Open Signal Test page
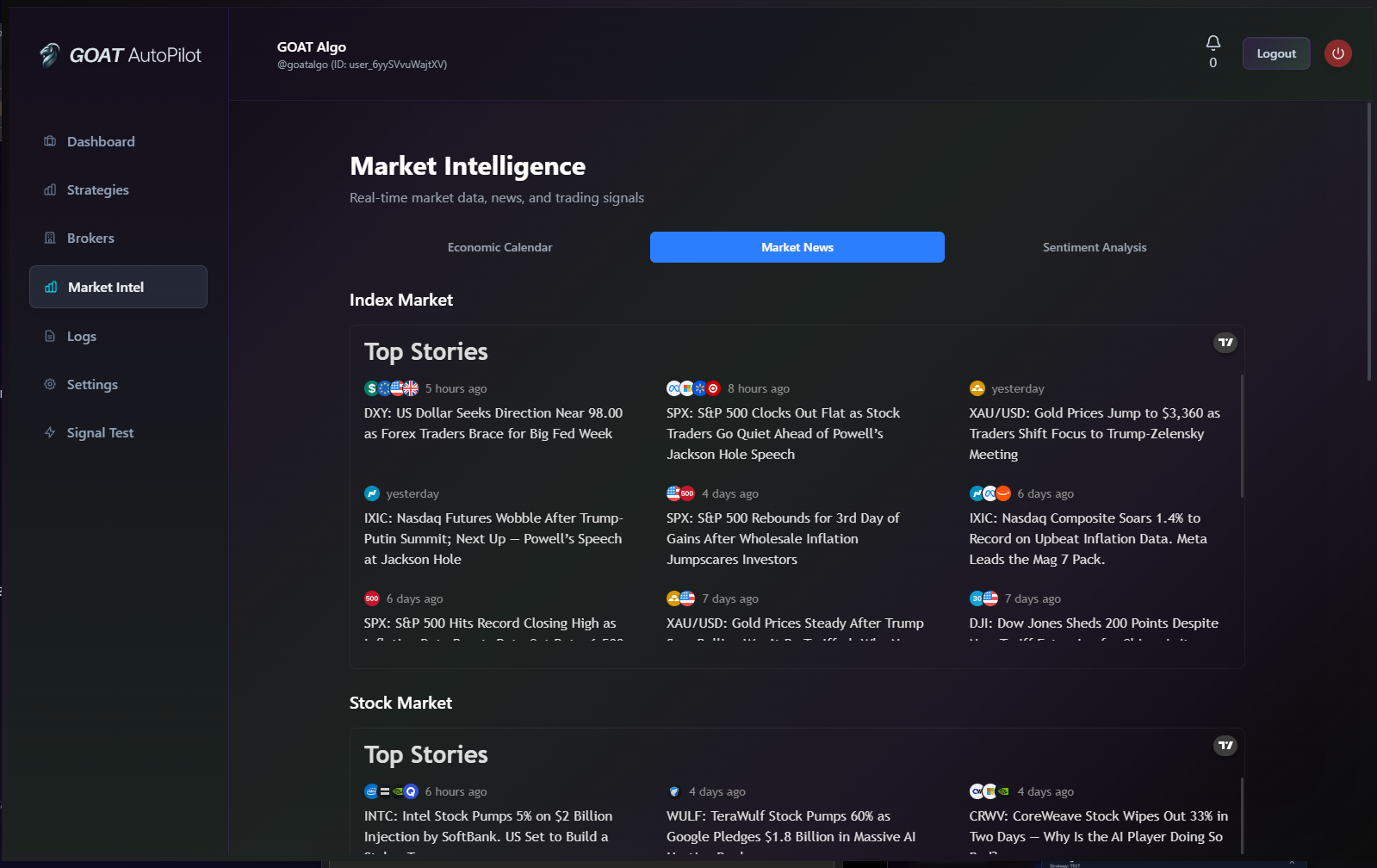This screenshot has width=1377, height=868. pos(118,432)
